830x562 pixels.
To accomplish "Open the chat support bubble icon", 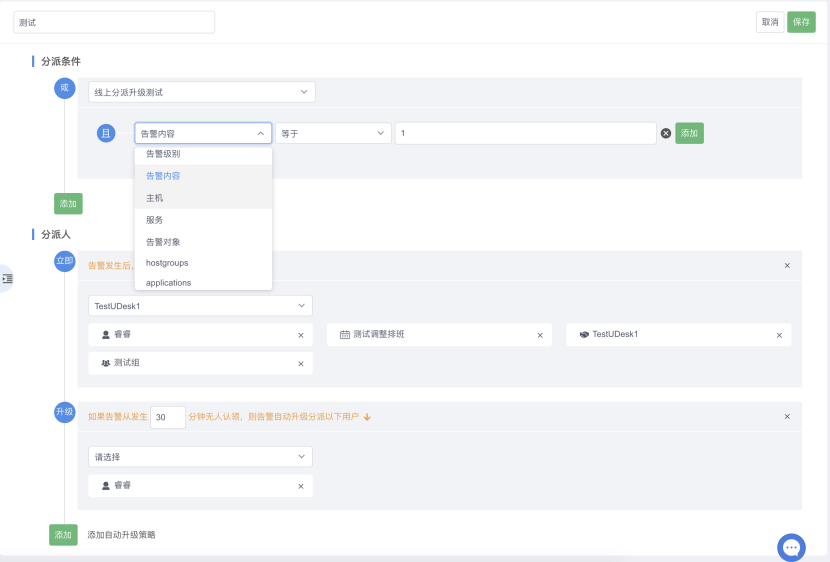I will (x=791, y=548).
